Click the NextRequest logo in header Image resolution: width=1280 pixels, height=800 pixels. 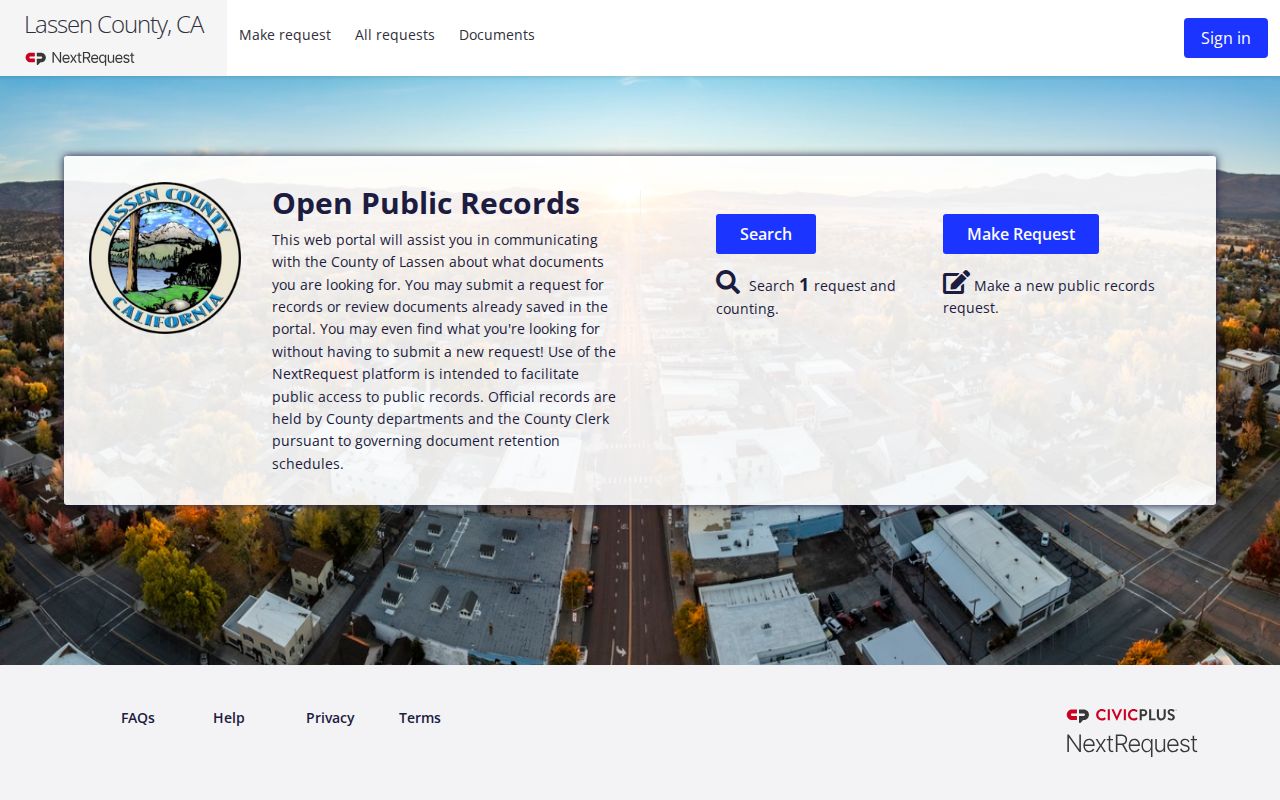[x=80, y=58]
